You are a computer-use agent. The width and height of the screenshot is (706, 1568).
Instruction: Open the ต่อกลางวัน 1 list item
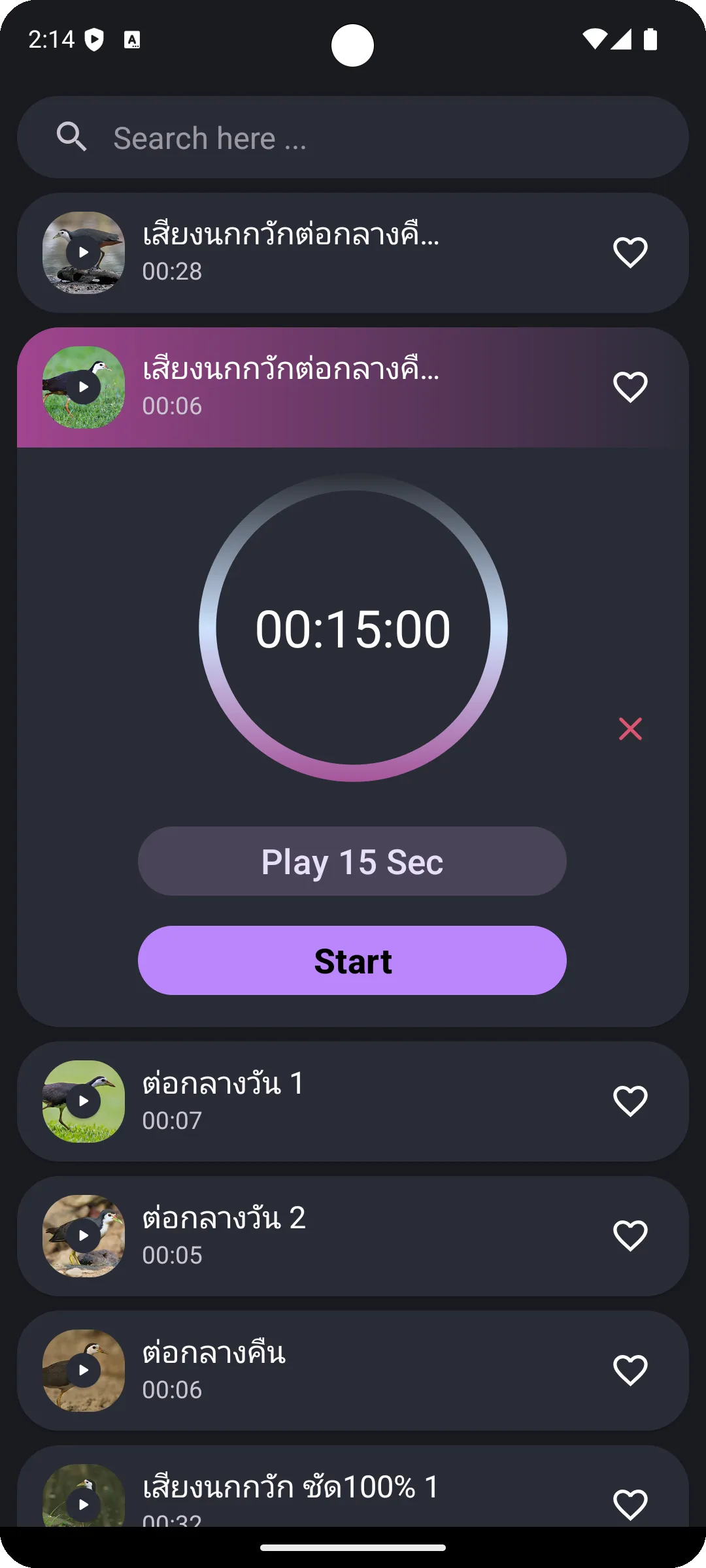click(353, 1101)
